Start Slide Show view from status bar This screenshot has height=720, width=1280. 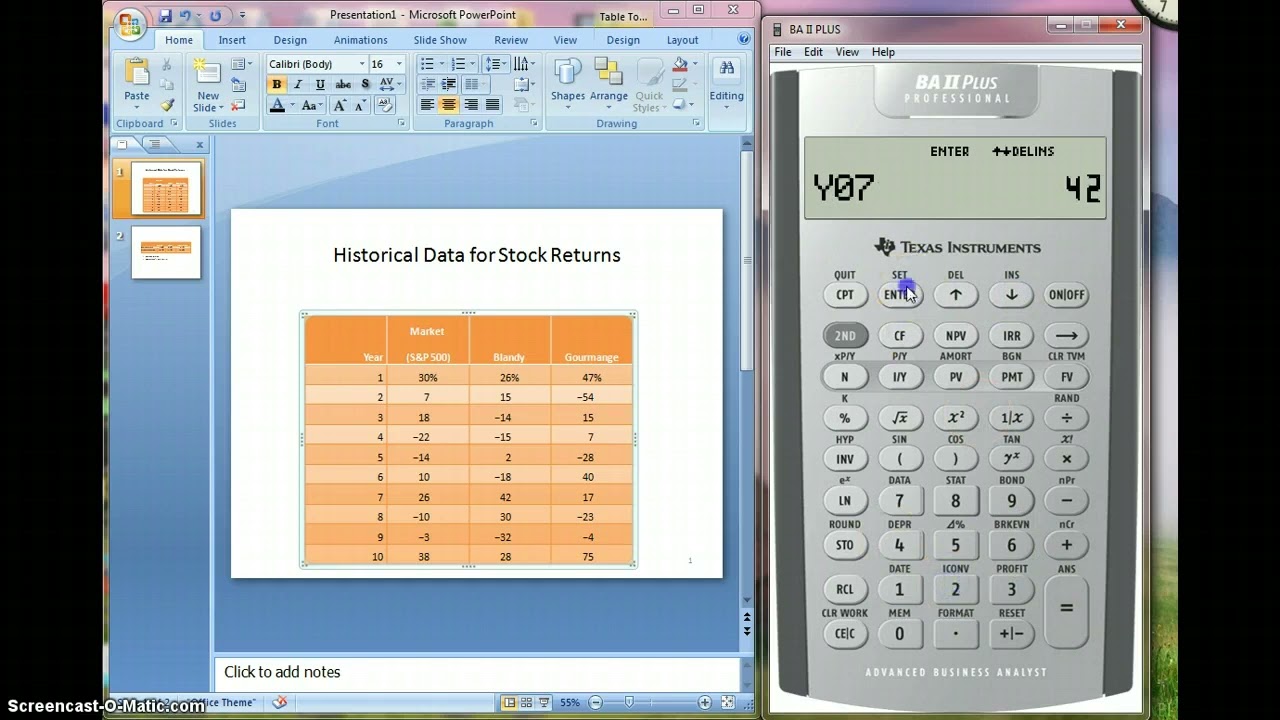543,703
